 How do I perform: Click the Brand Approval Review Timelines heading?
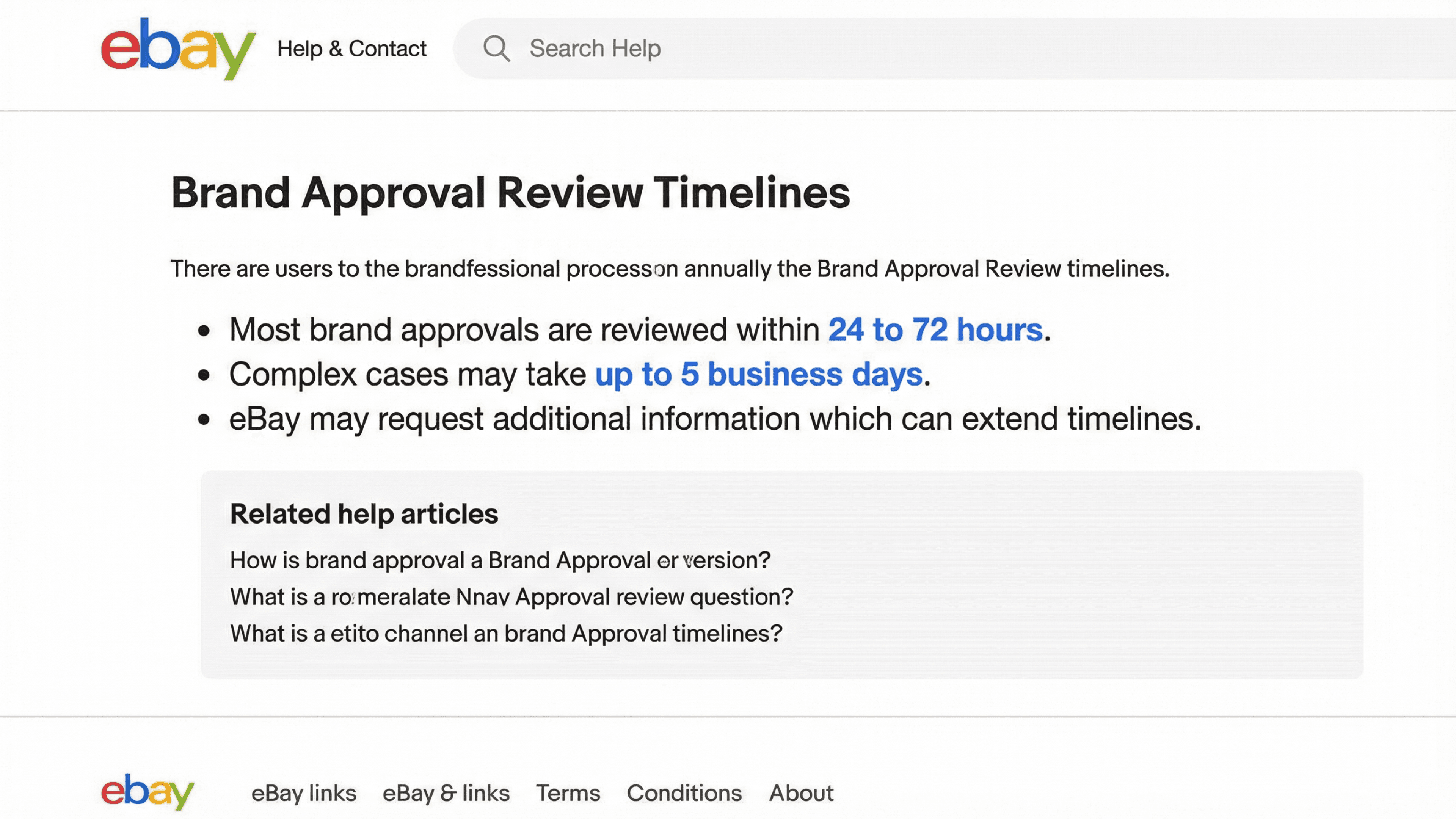[x=510, y=193]
